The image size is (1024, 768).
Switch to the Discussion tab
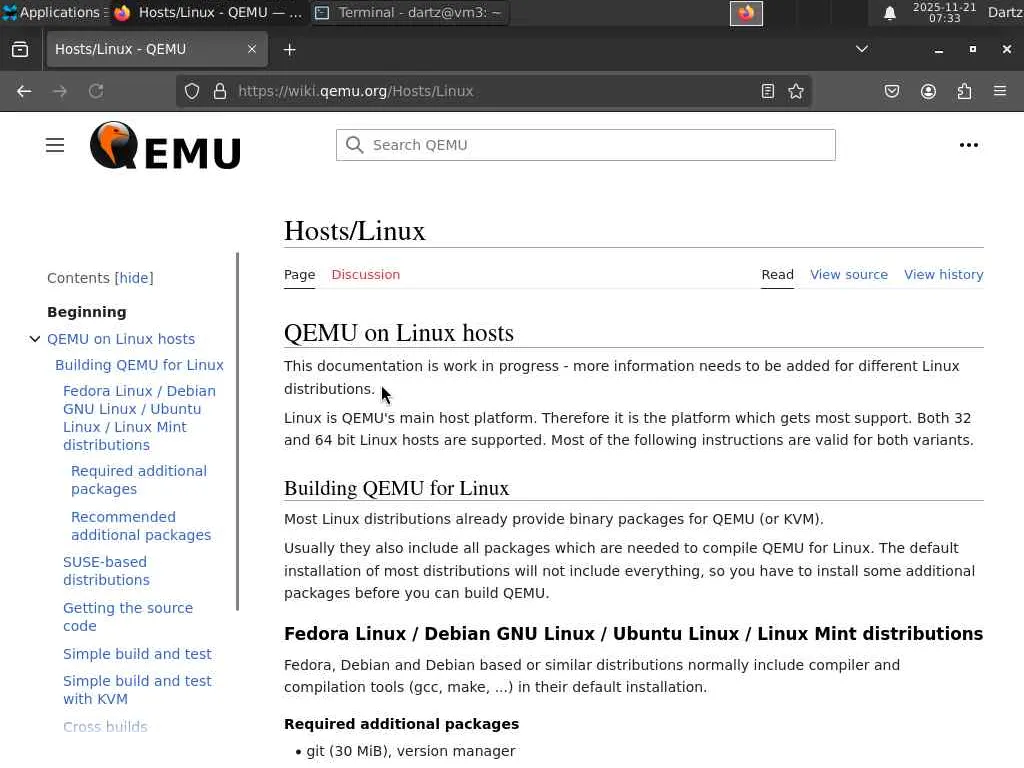click(366, 275)
